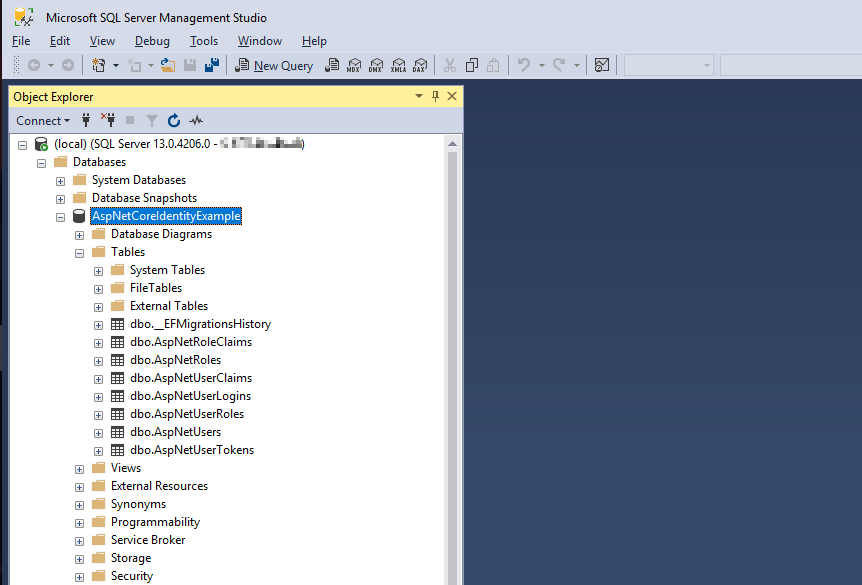Click the Connect Object Explorer plug icon
Screen dimensions: 862x585
click(x=86, y=120)
